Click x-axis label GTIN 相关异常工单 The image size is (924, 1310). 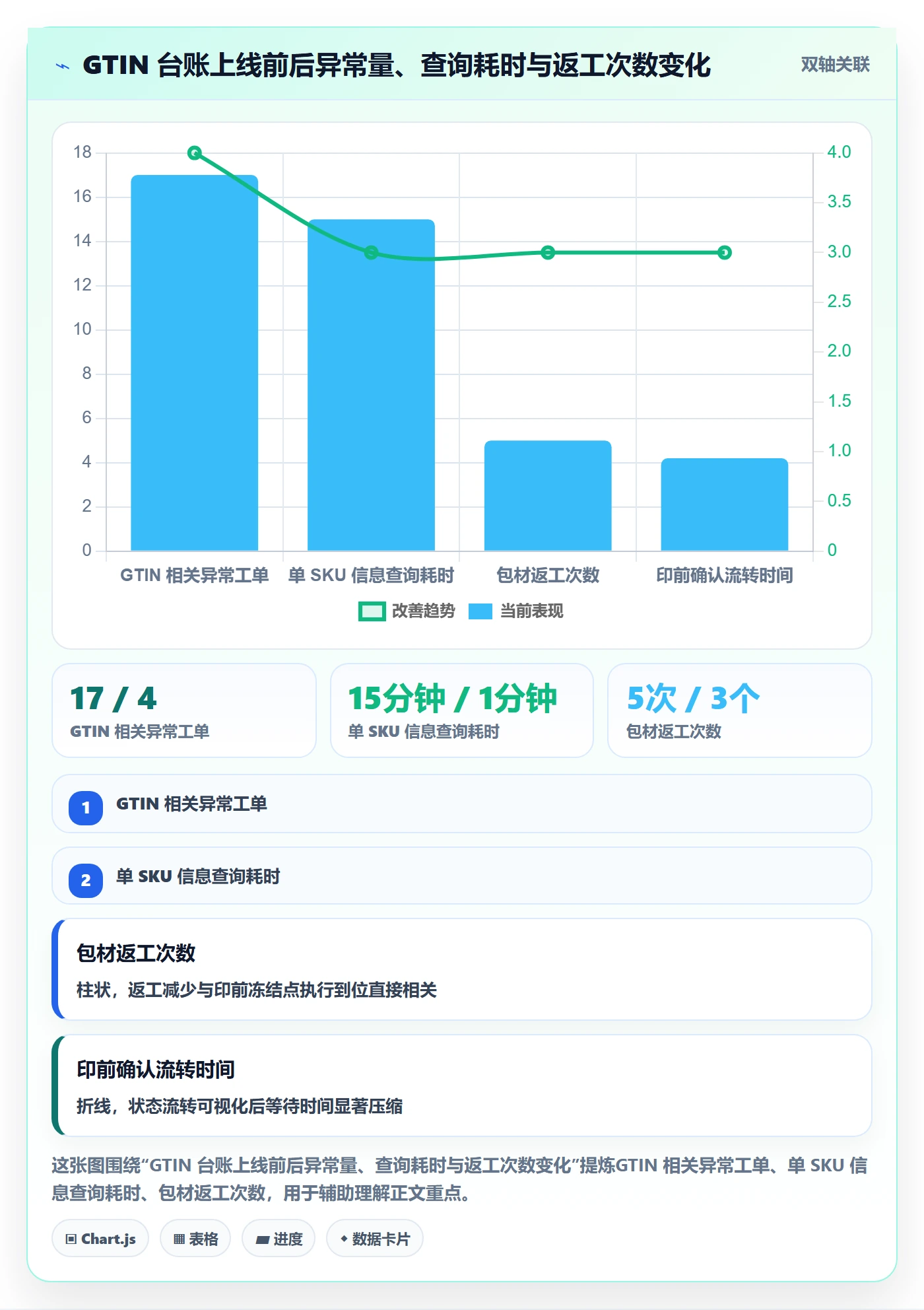[195, 575]
